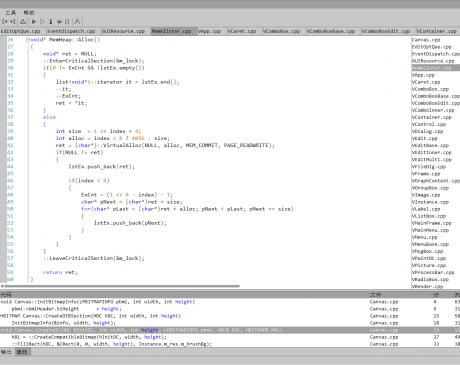
Task: Select result row 'pbmi->bmiHeader.biHeight = height'
Action: 230,309
